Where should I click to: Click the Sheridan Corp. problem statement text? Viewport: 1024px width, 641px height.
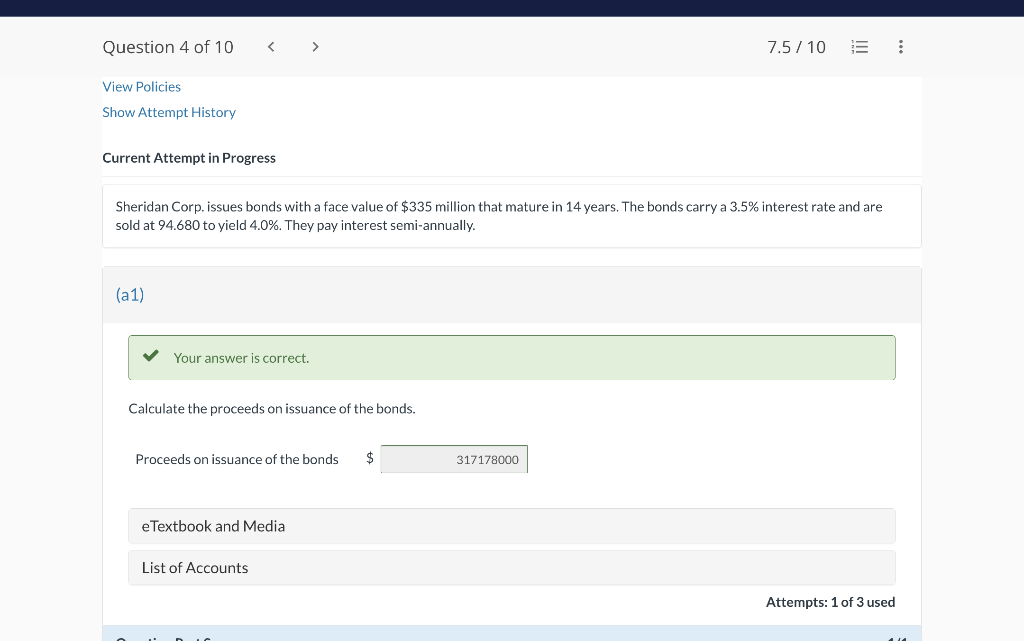tap(499, 216)
